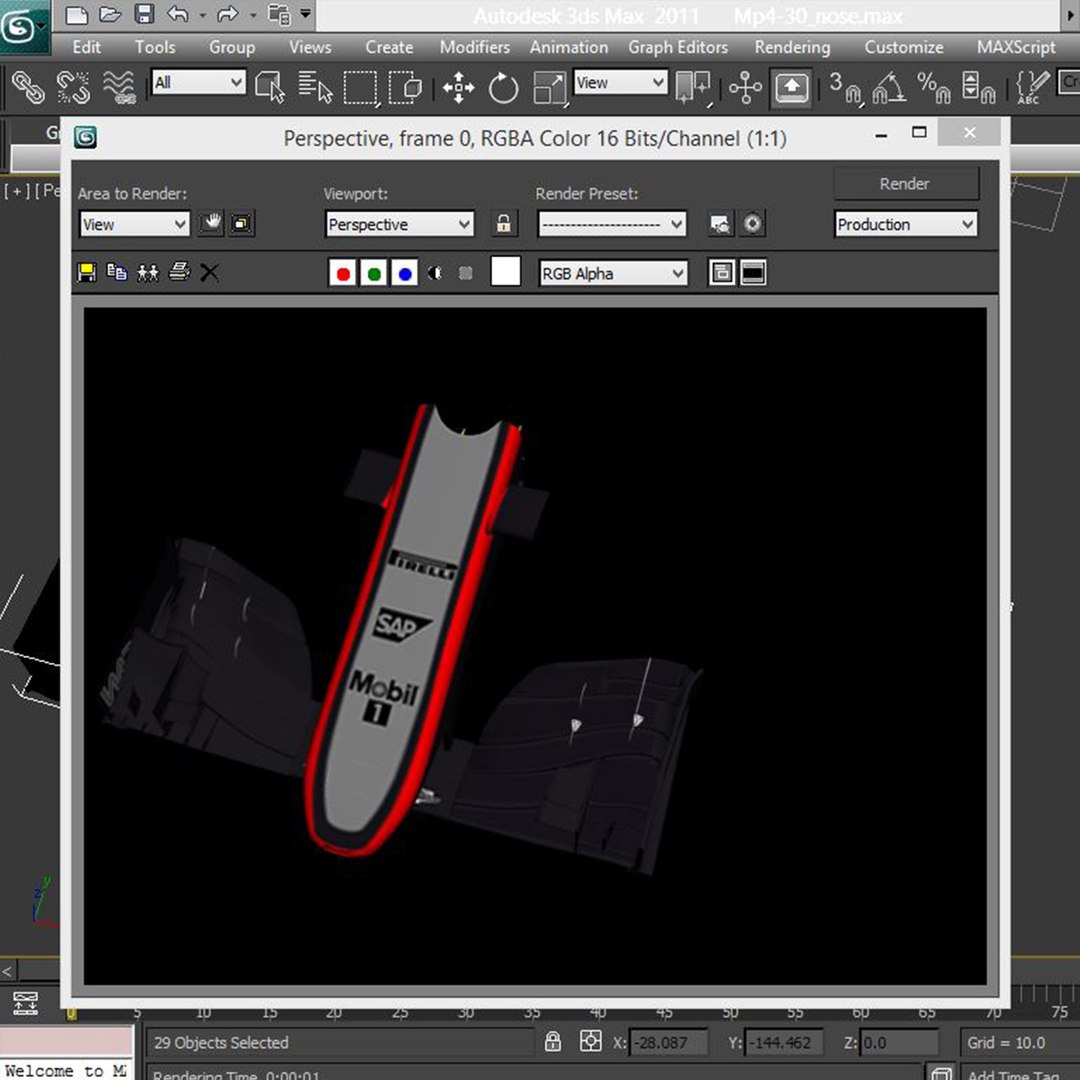This screenshot has width=1080, height=1080.
Task: Open the Views menu
Action: point(310,47)
